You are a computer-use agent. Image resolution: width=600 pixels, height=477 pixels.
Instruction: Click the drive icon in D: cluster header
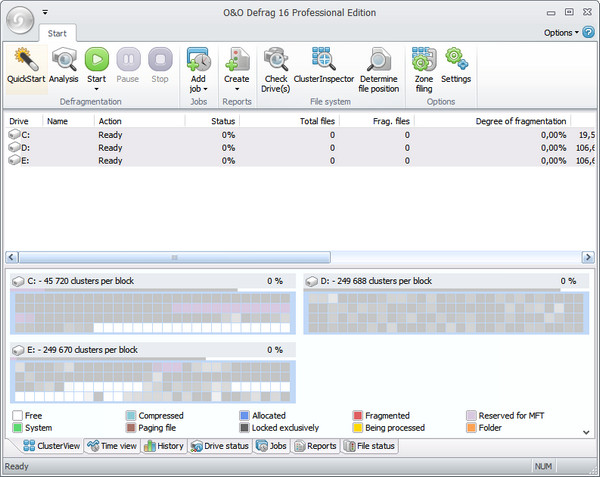pyautogui.click(x=311, y=282)
